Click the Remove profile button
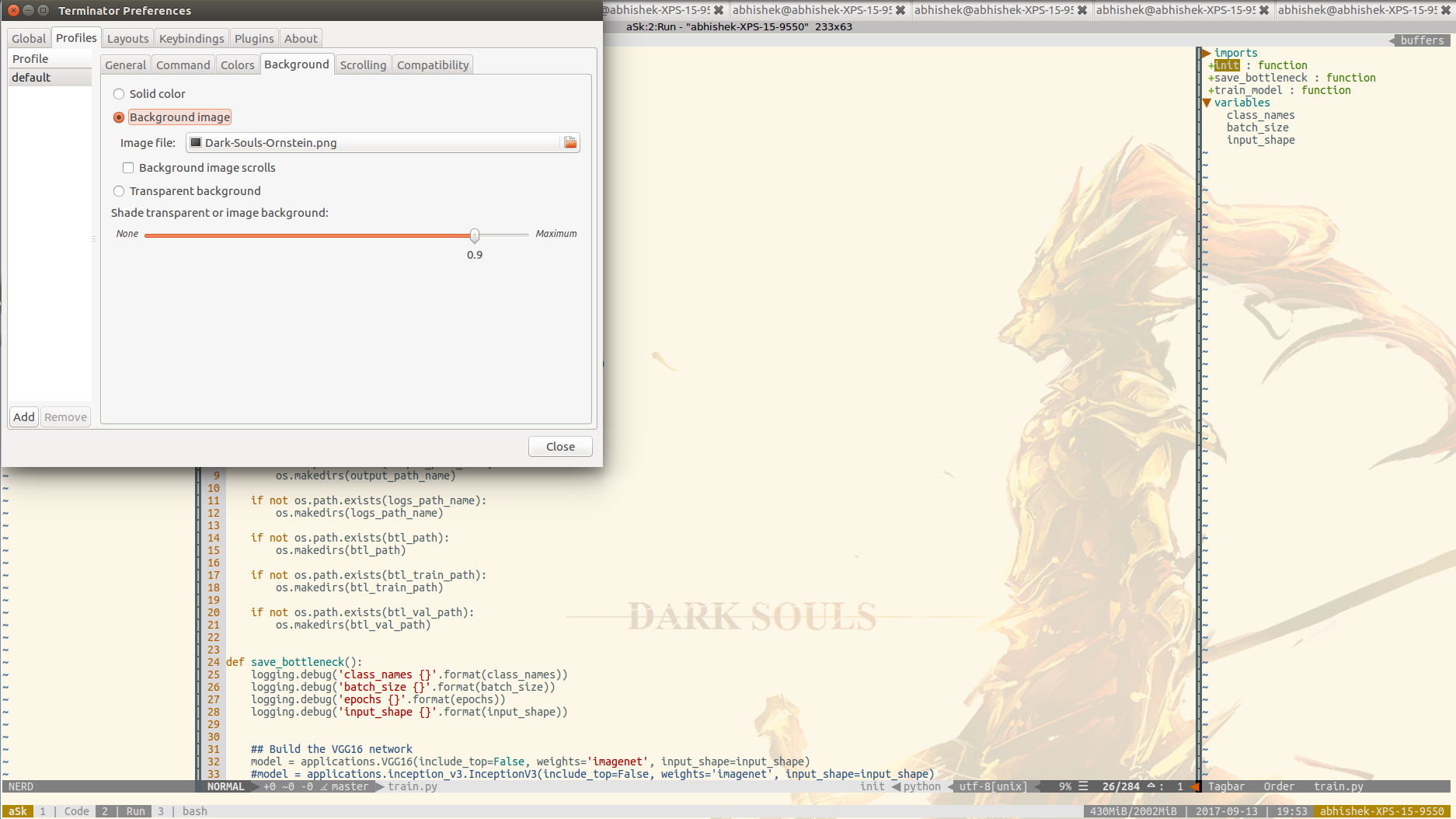Image resolution: width=1456 pixels, height=819 pixels. pos(65,416)
